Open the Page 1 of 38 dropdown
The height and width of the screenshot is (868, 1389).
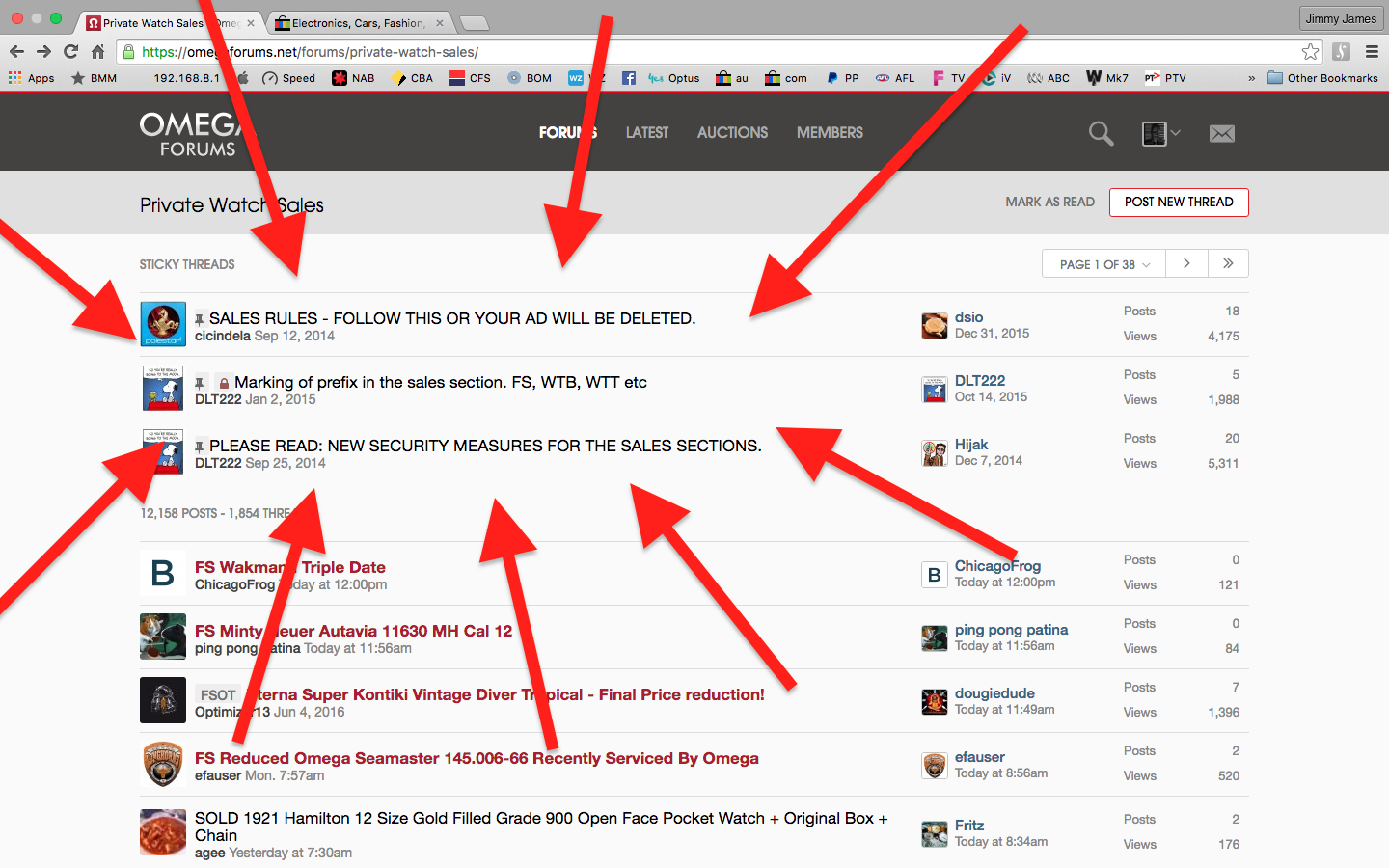tap(1103, 264)
